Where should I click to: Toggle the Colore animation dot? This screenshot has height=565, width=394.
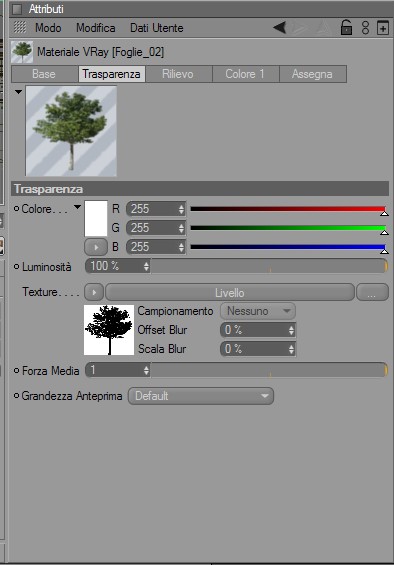click(16, 209)
